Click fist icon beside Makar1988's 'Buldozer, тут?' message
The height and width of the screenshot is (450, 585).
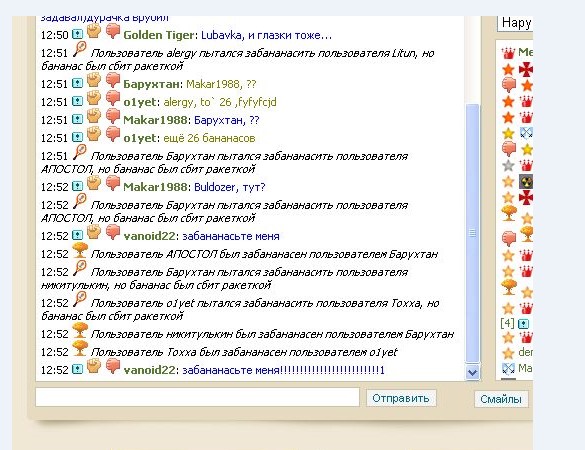click(x=94, y=183)
